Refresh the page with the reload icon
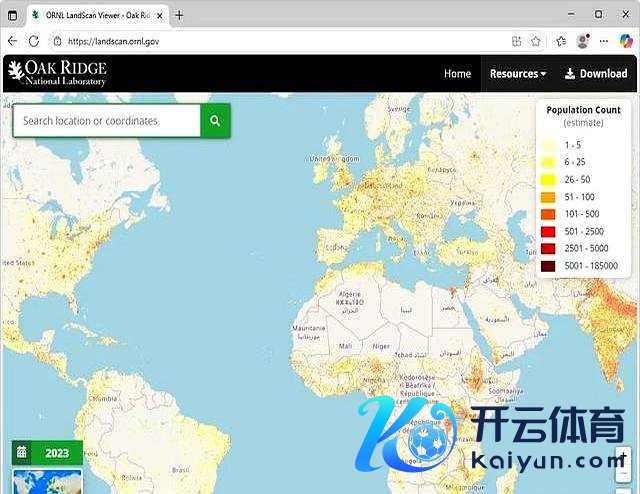This screenshot has width=640, height=494. tap(34, 41)
